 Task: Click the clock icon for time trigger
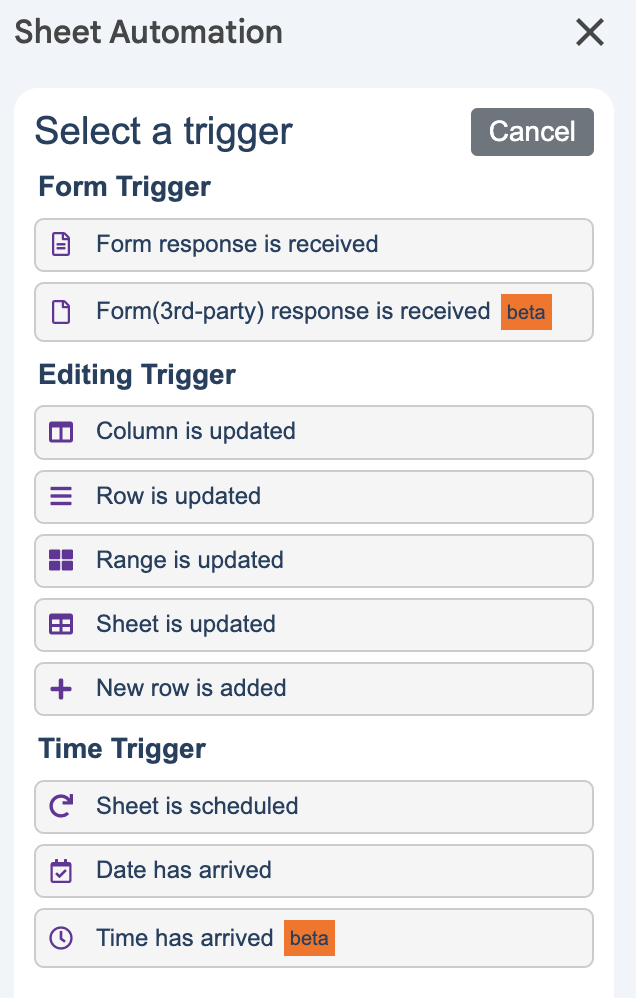[61, 938]
